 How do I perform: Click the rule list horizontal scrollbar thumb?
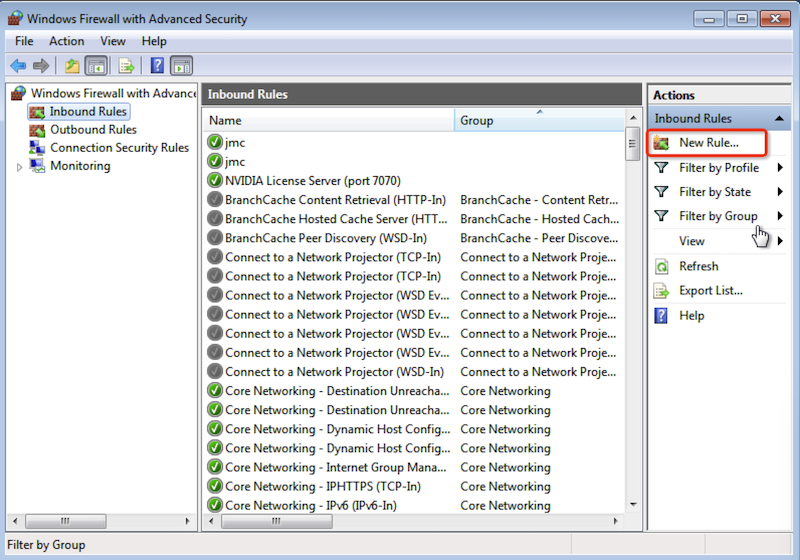pyautogui.click(x=276, y=521)
